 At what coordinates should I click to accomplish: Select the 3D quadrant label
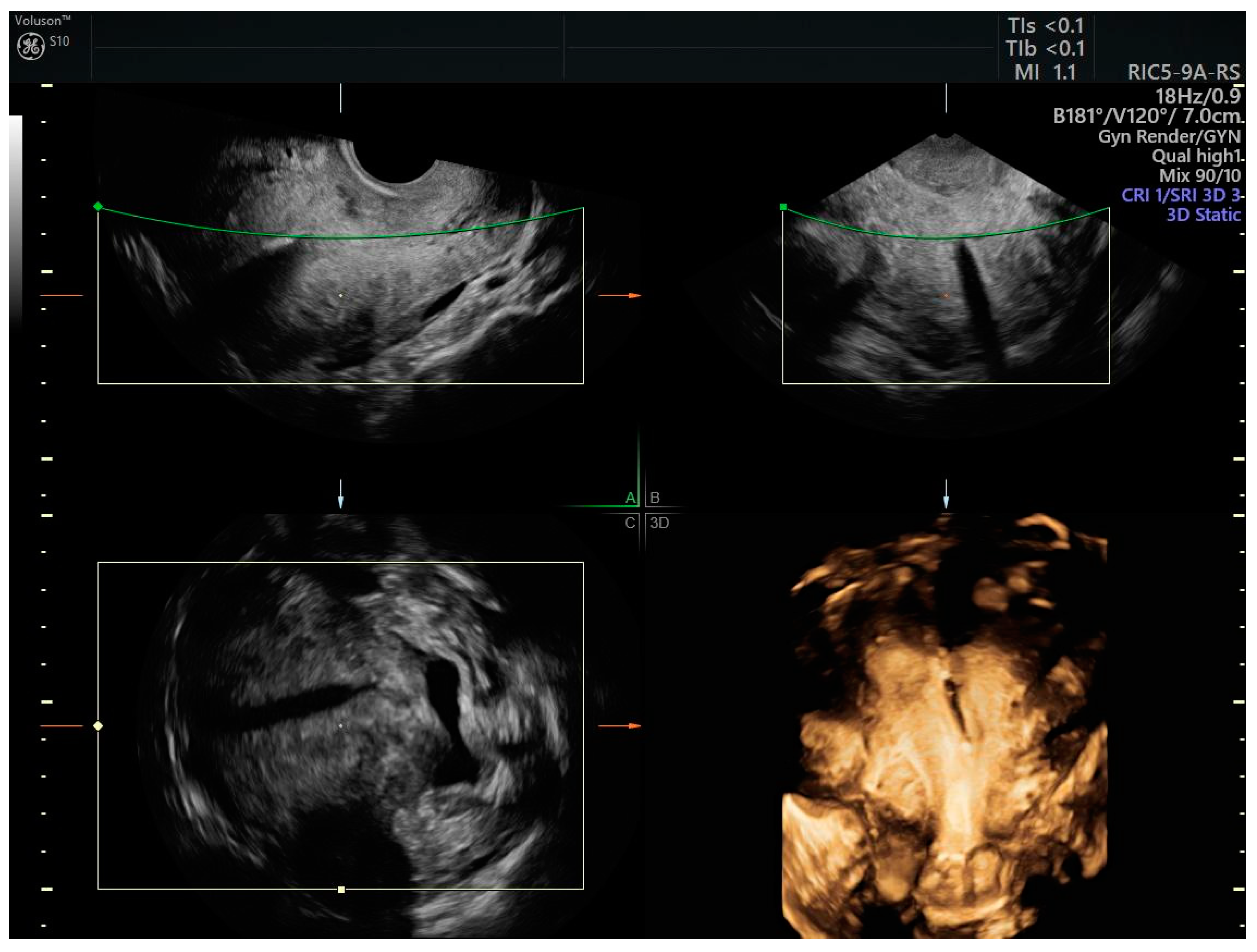point(659,523)
